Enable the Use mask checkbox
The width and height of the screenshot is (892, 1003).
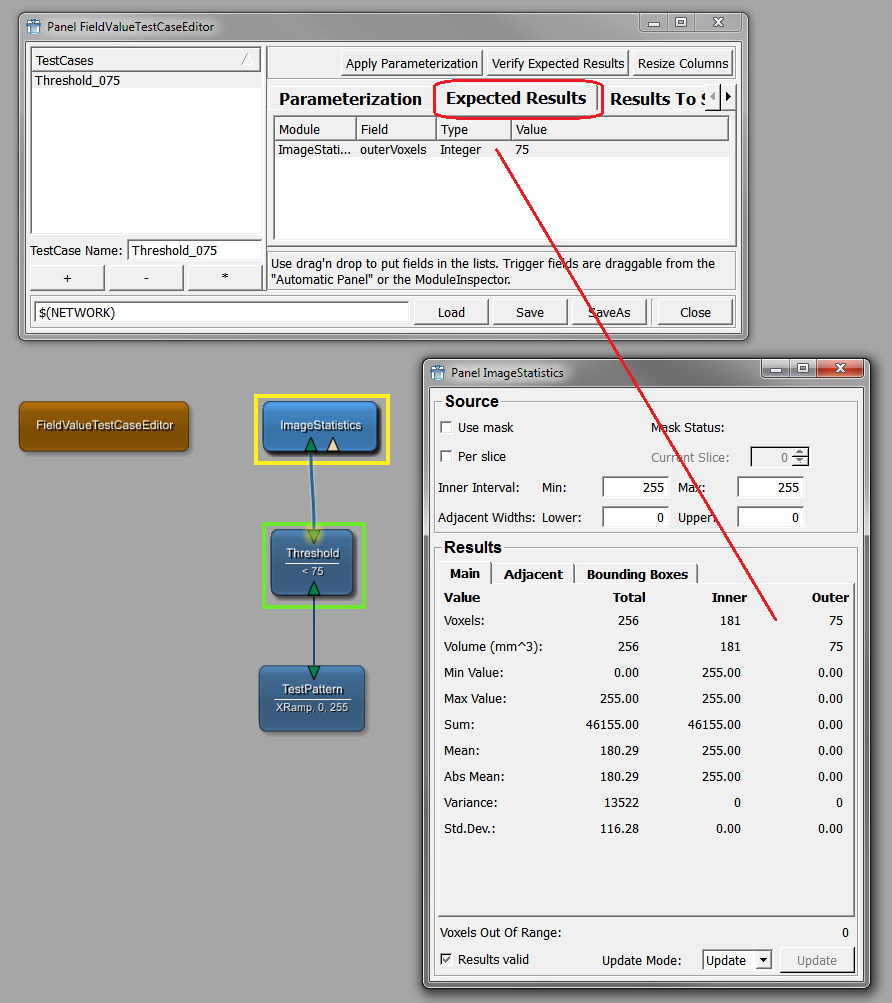[x=446, y=428]
